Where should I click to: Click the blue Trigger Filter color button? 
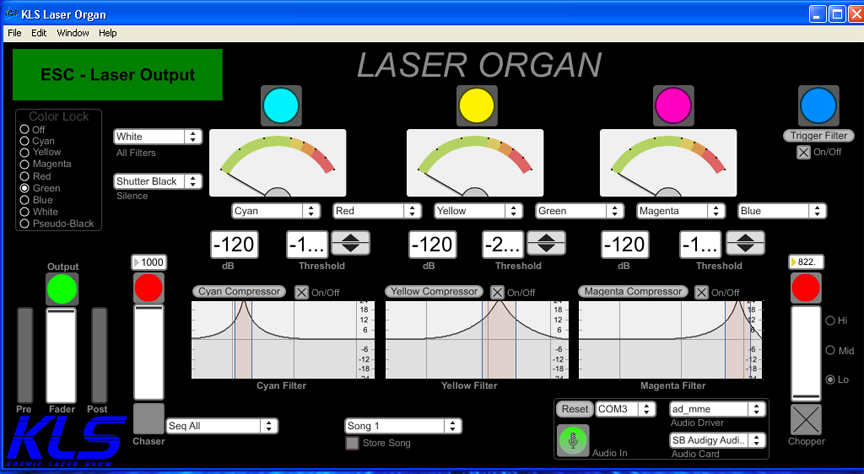point(817,106)
